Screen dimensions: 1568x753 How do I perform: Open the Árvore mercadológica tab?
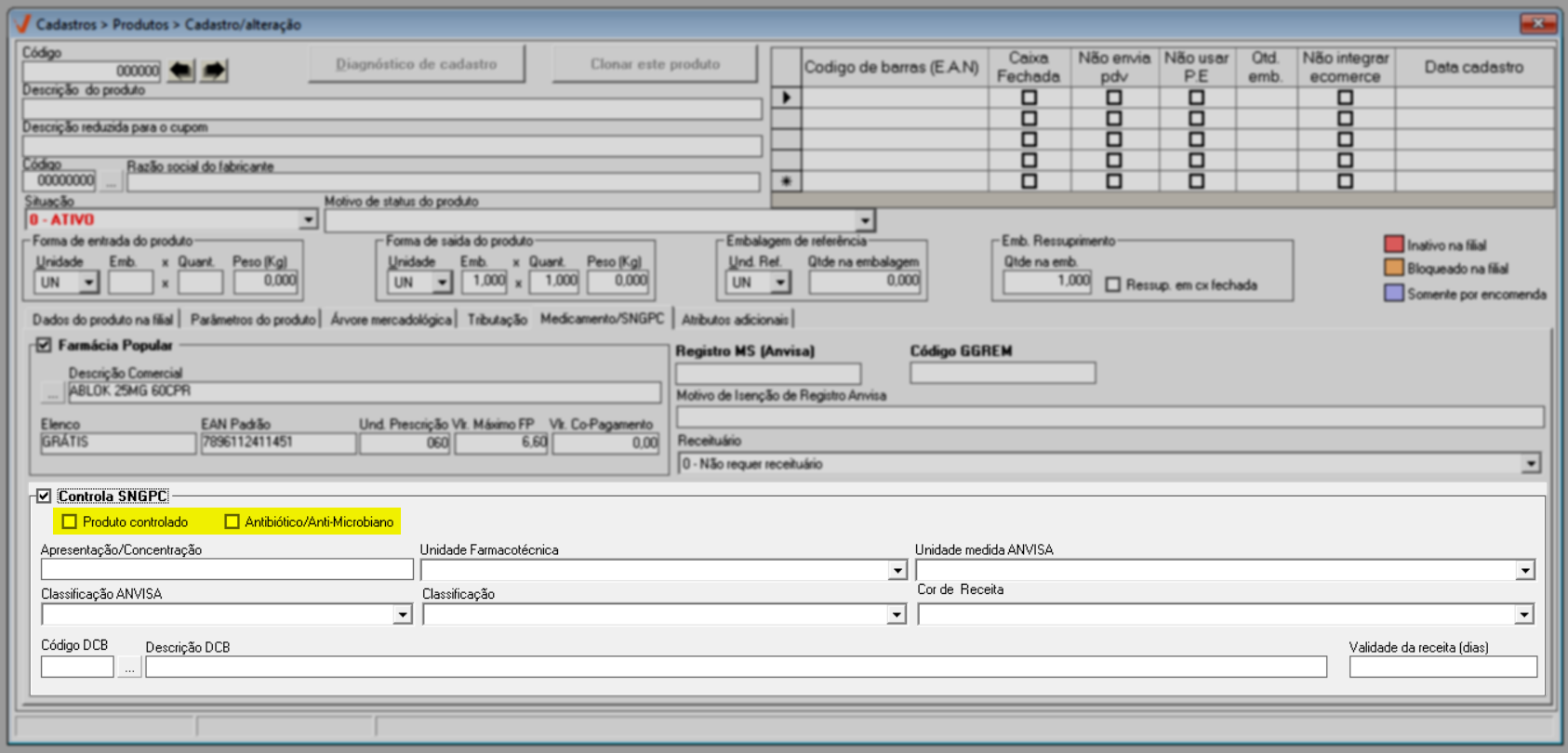(x=391, y=320)
